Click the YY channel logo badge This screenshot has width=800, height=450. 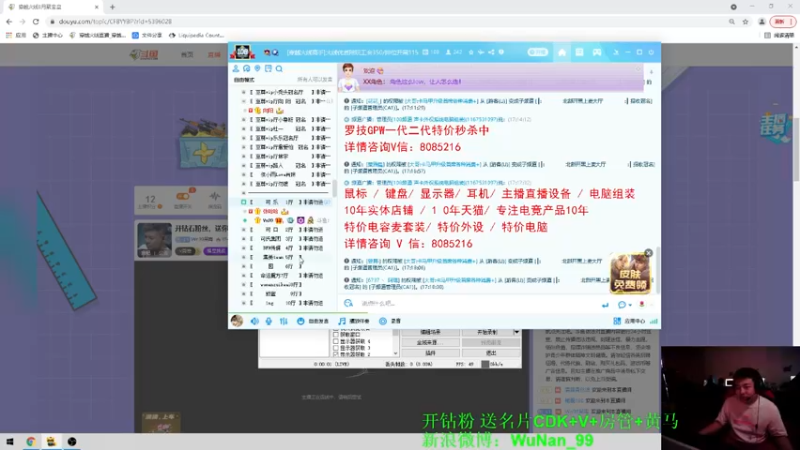pos(242,52)
